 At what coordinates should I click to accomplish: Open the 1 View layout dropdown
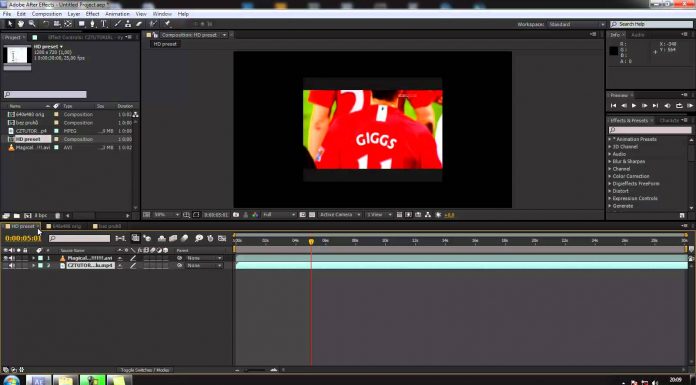coord(379,215)
